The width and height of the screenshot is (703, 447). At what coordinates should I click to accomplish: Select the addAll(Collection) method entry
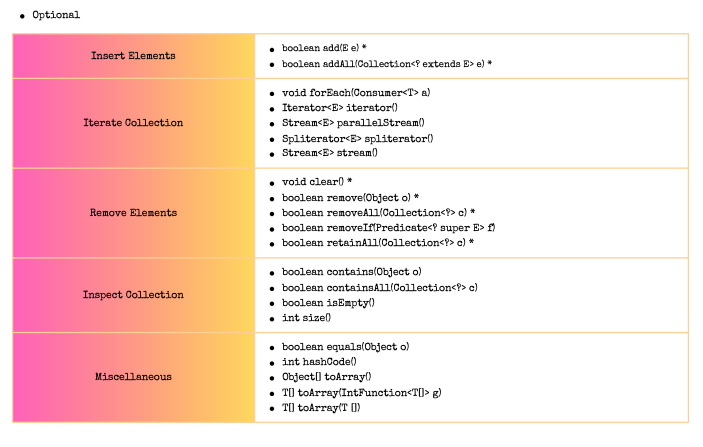click(x=387, y=64)
